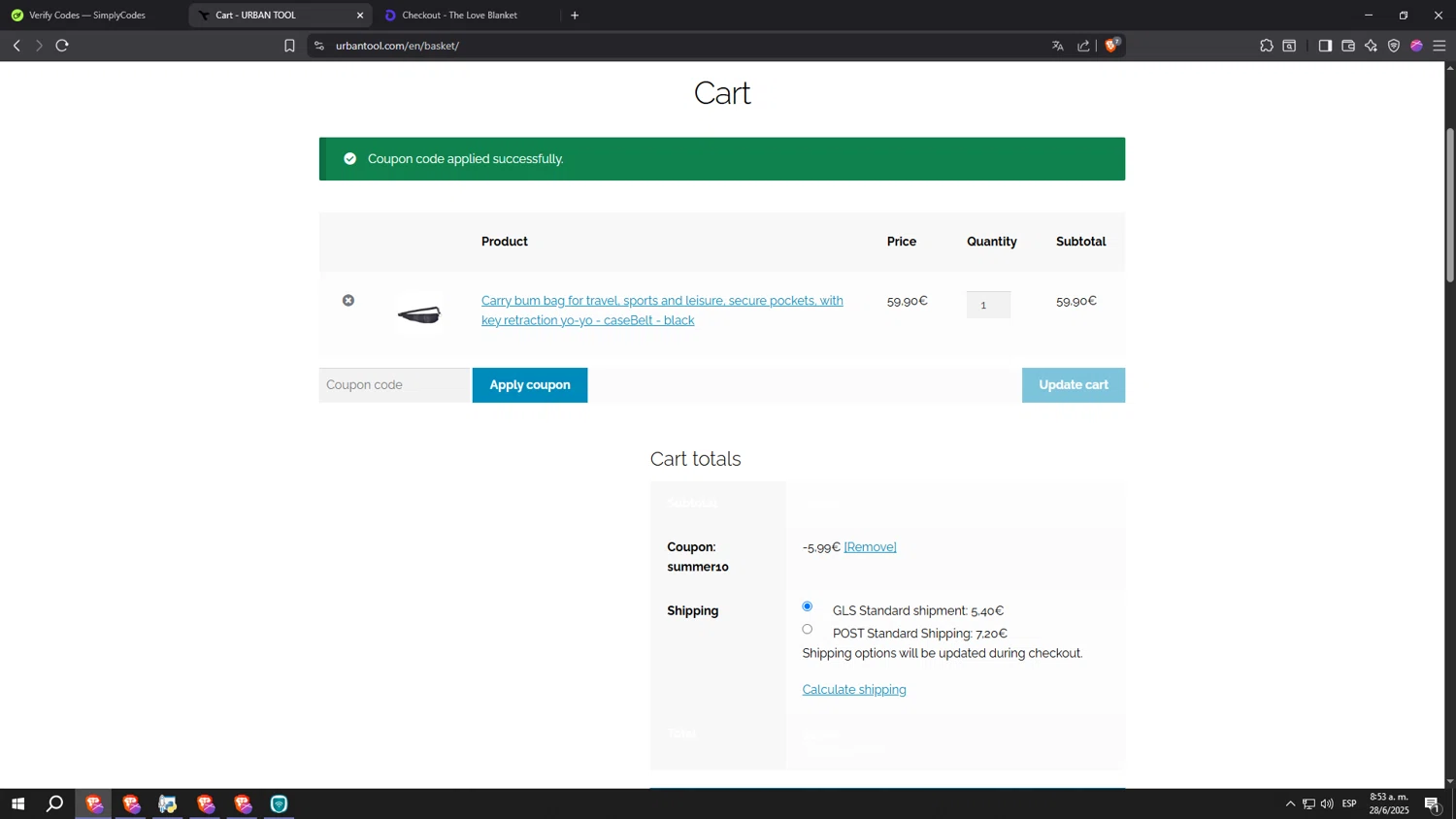Open Windows Start menu
Screen dimensions: 1456x819
point(17,803)
